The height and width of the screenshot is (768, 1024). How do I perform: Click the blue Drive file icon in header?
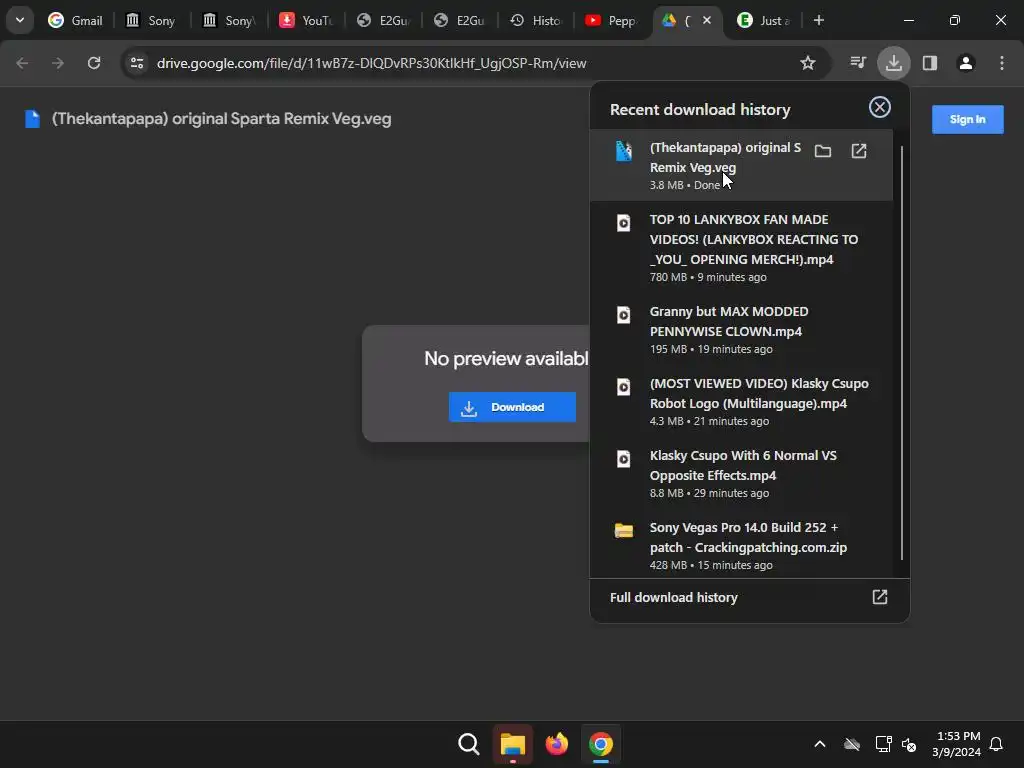tap(32, 119)
